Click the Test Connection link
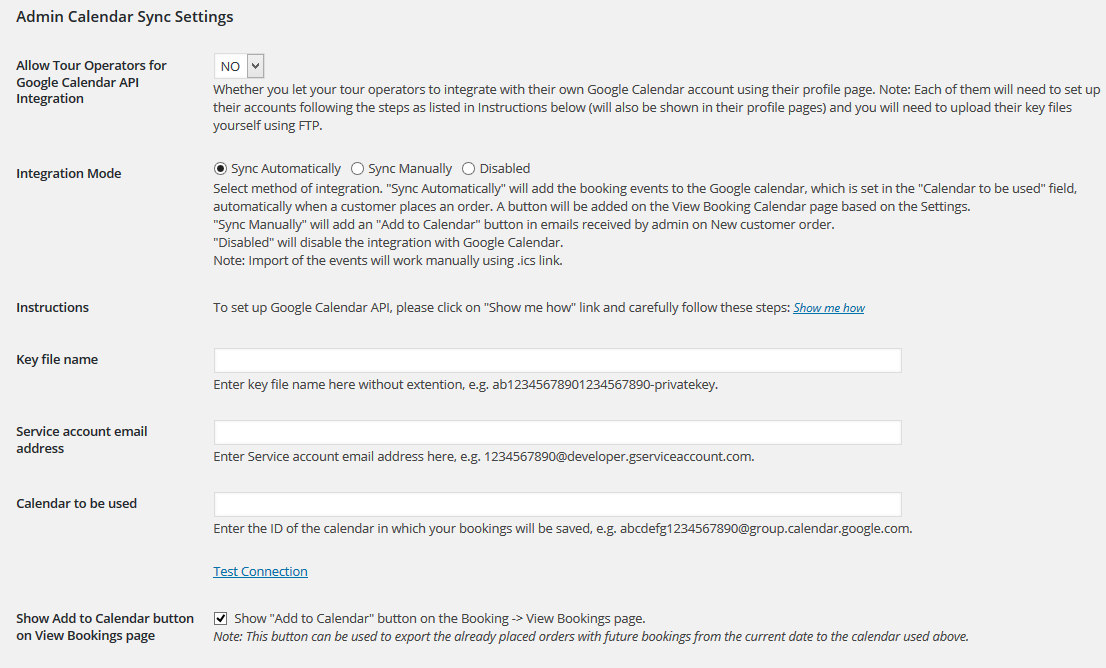 point(260,571)
